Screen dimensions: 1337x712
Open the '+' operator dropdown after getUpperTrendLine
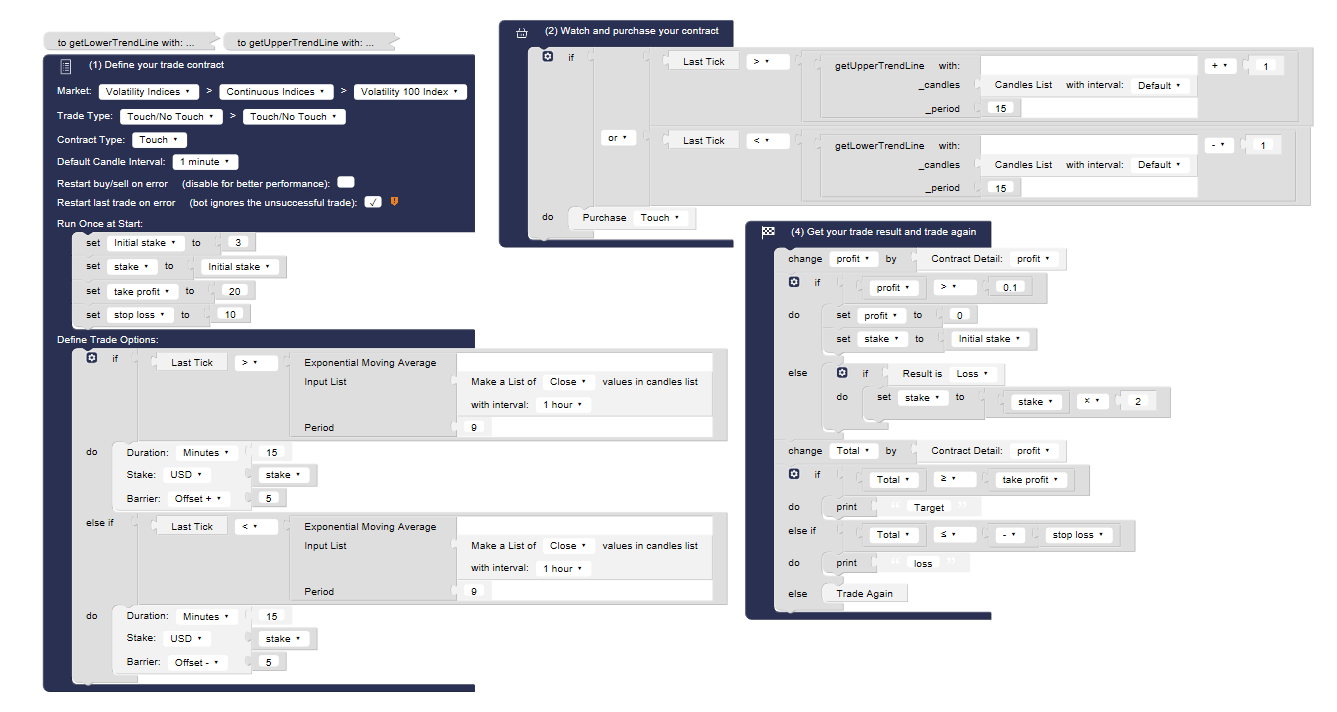pyautogui.click(x=1220, y=66)
